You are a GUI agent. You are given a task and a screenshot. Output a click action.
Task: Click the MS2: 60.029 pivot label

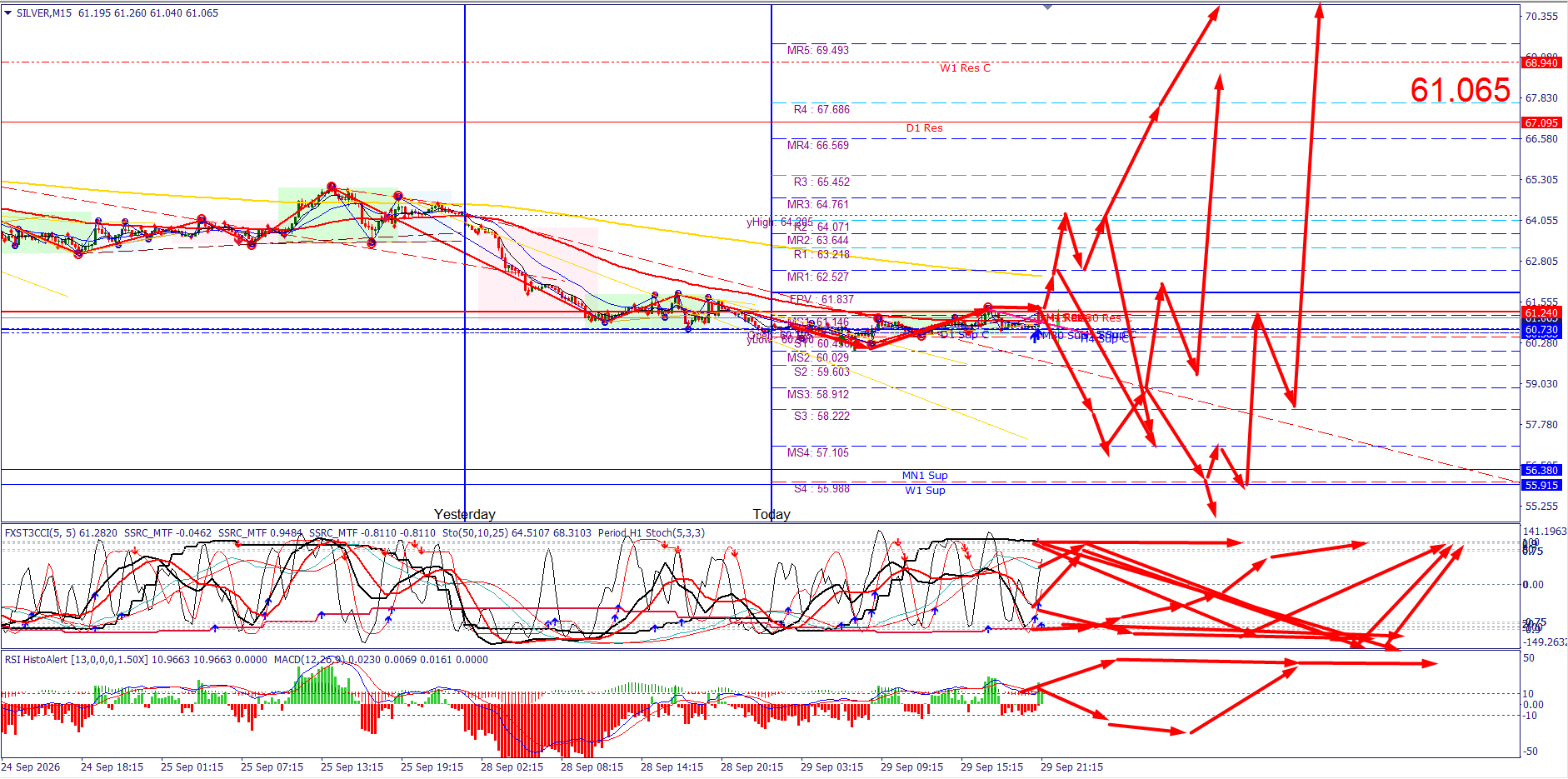click(x=818, y=358)
